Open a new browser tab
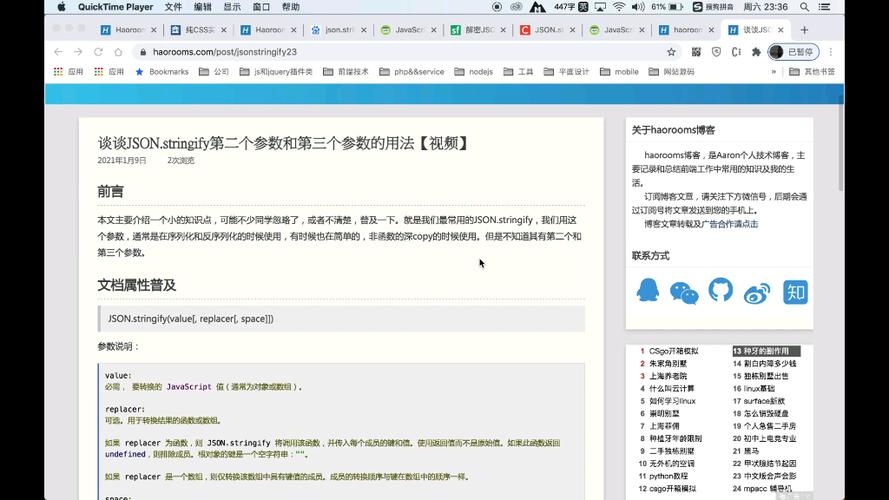This screenshot has height=500, width=889. pos(804,30)
